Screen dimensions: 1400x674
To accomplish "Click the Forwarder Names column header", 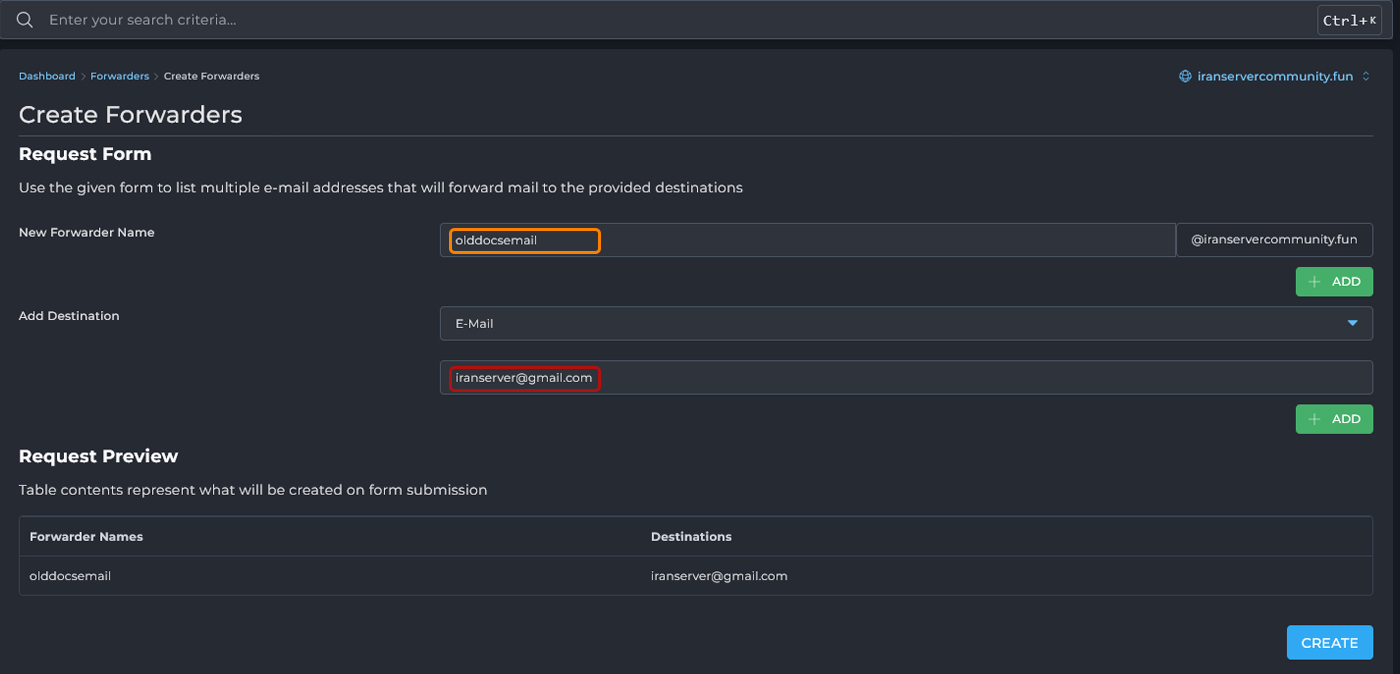I will 86,537.
